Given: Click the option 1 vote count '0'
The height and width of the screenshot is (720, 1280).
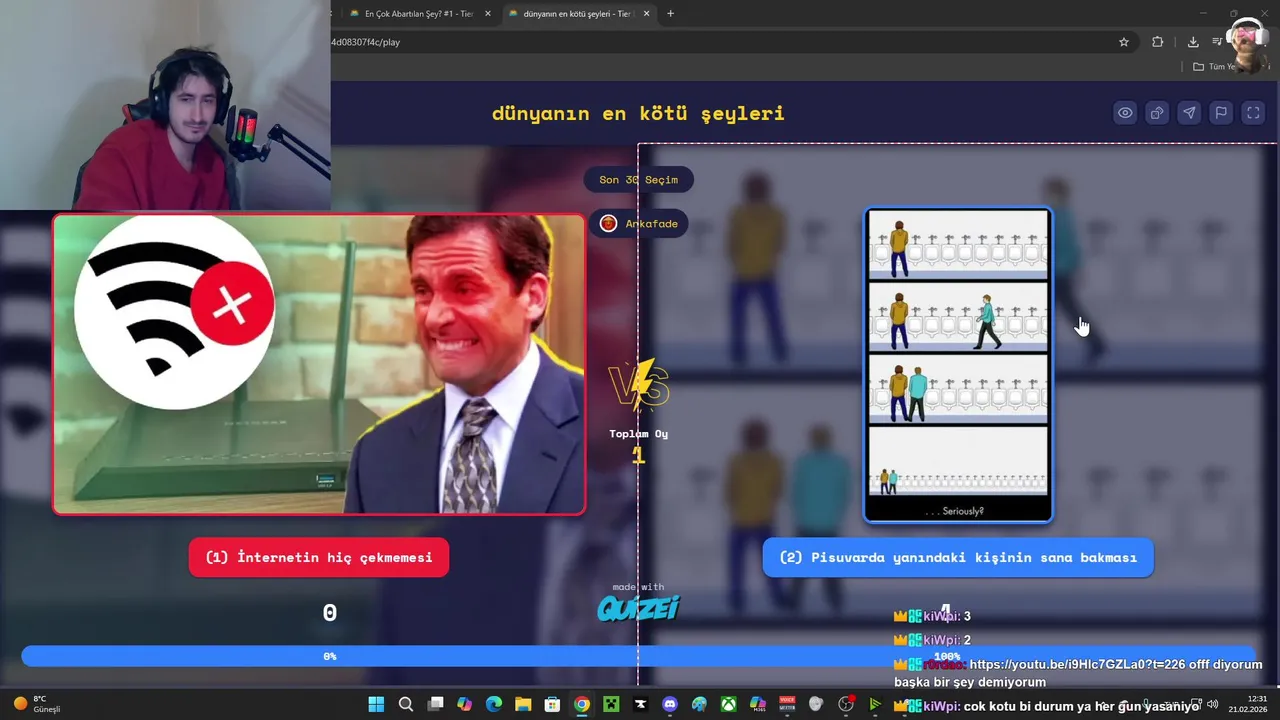Looking at the screenshot, I should [x=329, y=614].
